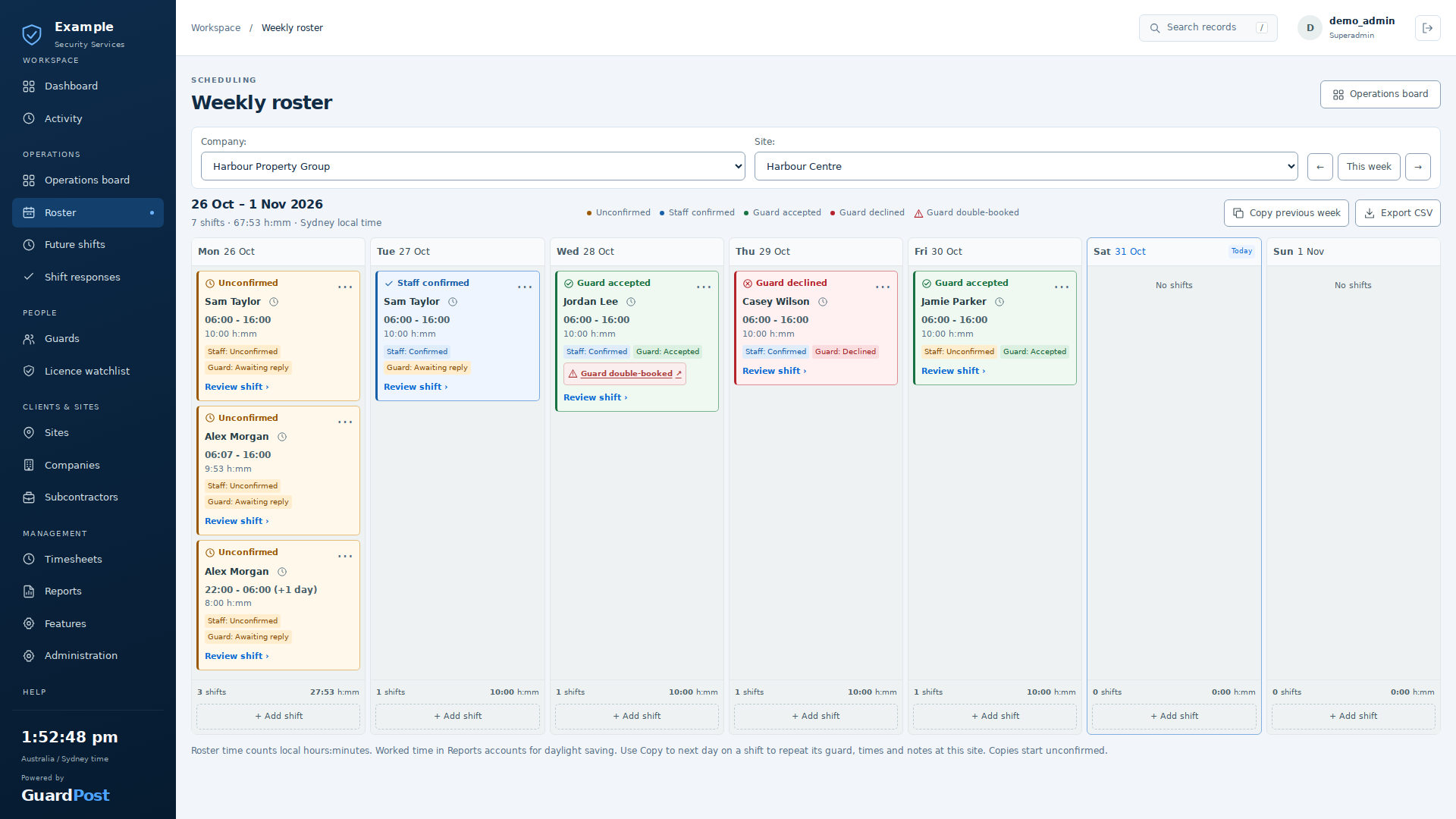Open the Company dropdown showing Harbour Property Group
The height and width of the screenshot is (819, 1456).
pos(473,166)
